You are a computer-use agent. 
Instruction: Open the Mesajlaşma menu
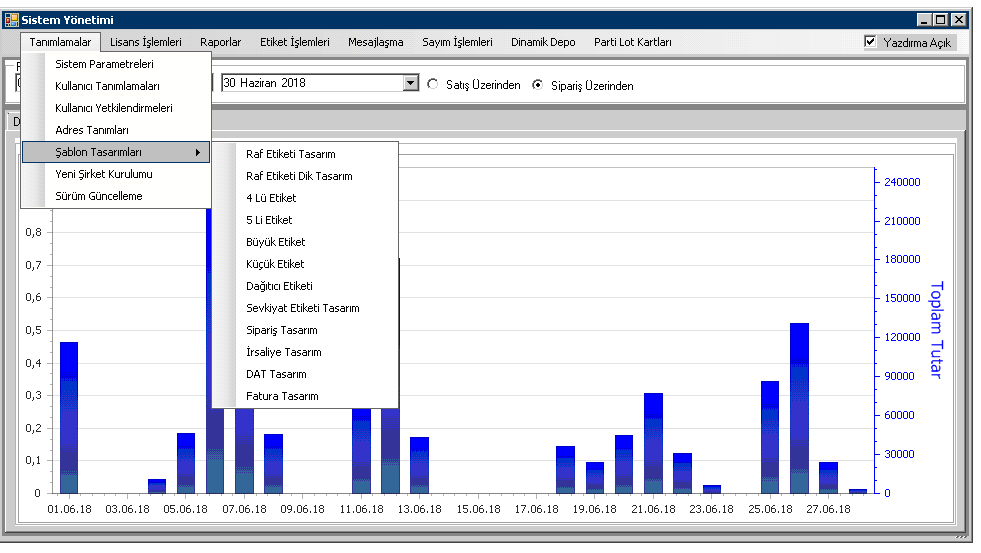tap(375, 42)
